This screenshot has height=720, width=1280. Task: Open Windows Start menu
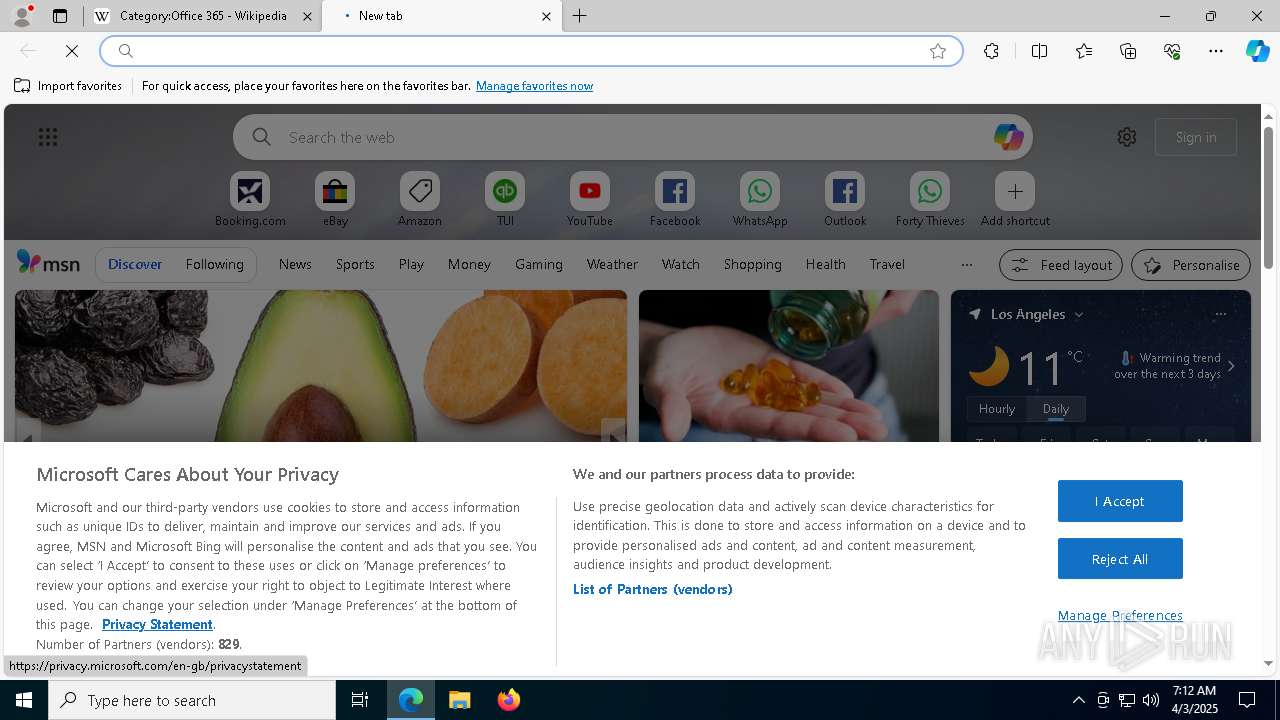click(x=24, y=700)
